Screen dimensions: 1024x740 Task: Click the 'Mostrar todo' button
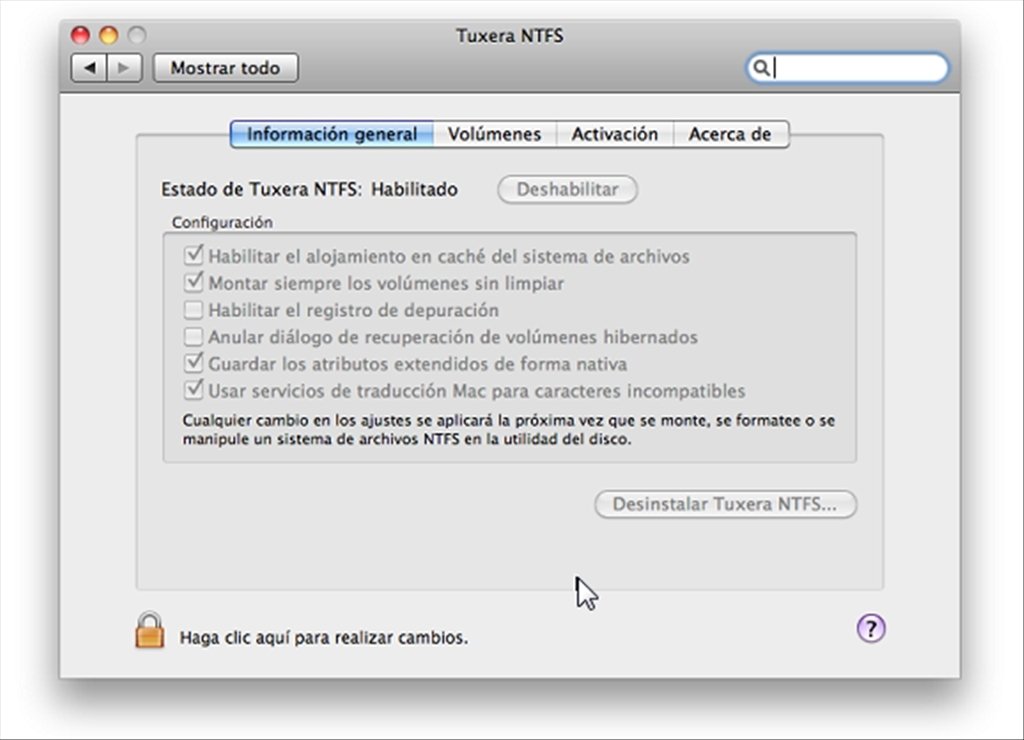click(x=225, y=68)
